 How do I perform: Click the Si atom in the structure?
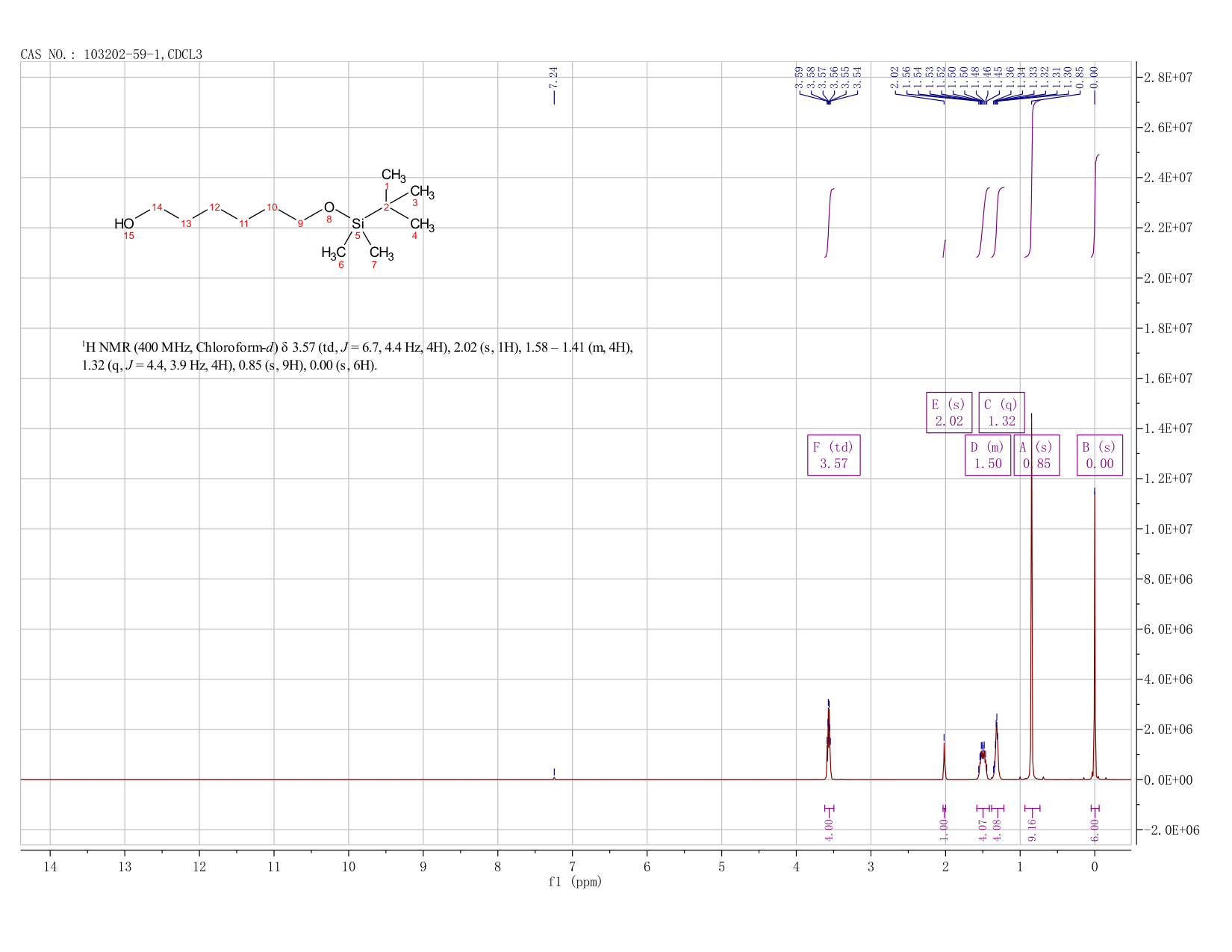tap(358, 223)
